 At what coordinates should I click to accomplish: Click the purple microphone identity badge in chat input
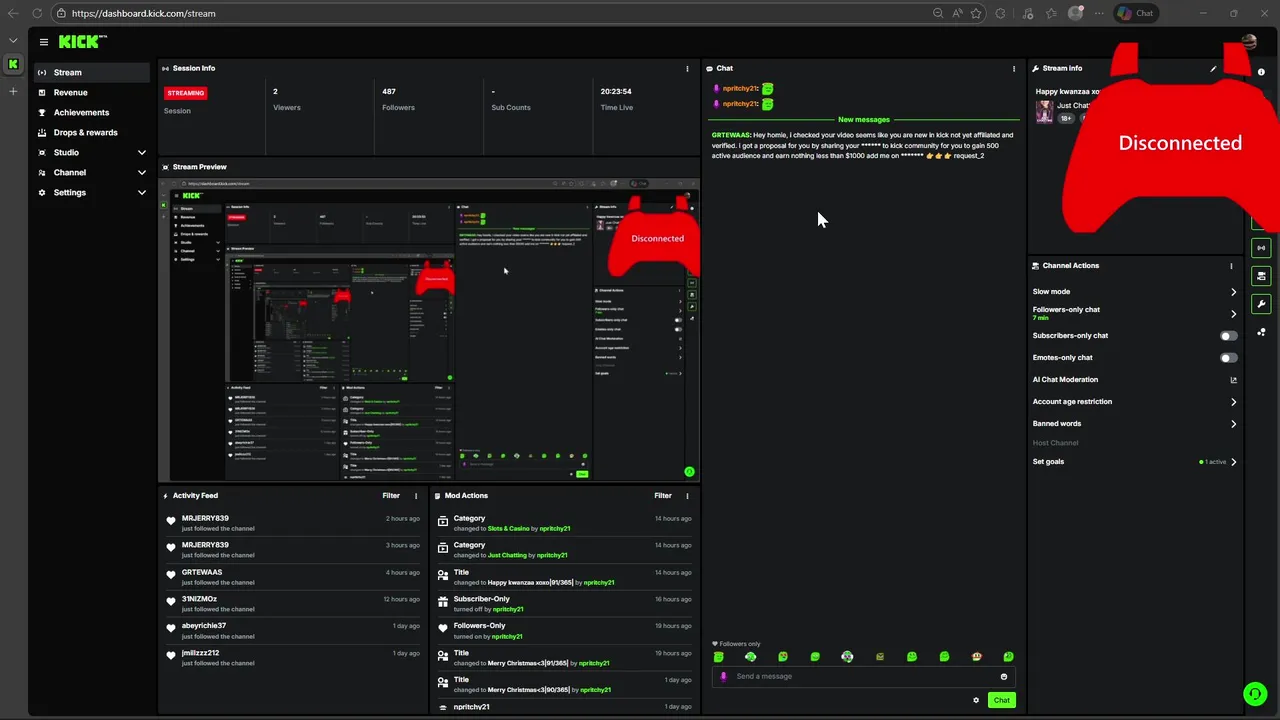point(724,677)
